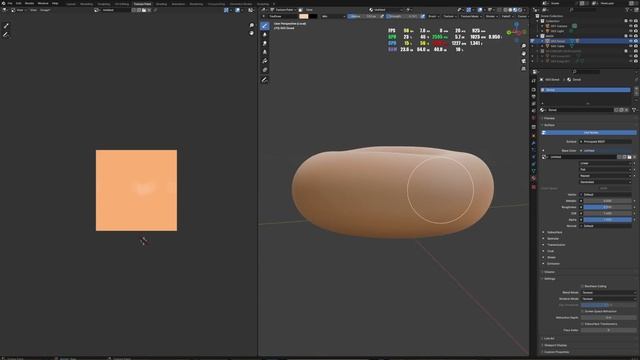Open the Flat projection dropdown

[605, 169]
